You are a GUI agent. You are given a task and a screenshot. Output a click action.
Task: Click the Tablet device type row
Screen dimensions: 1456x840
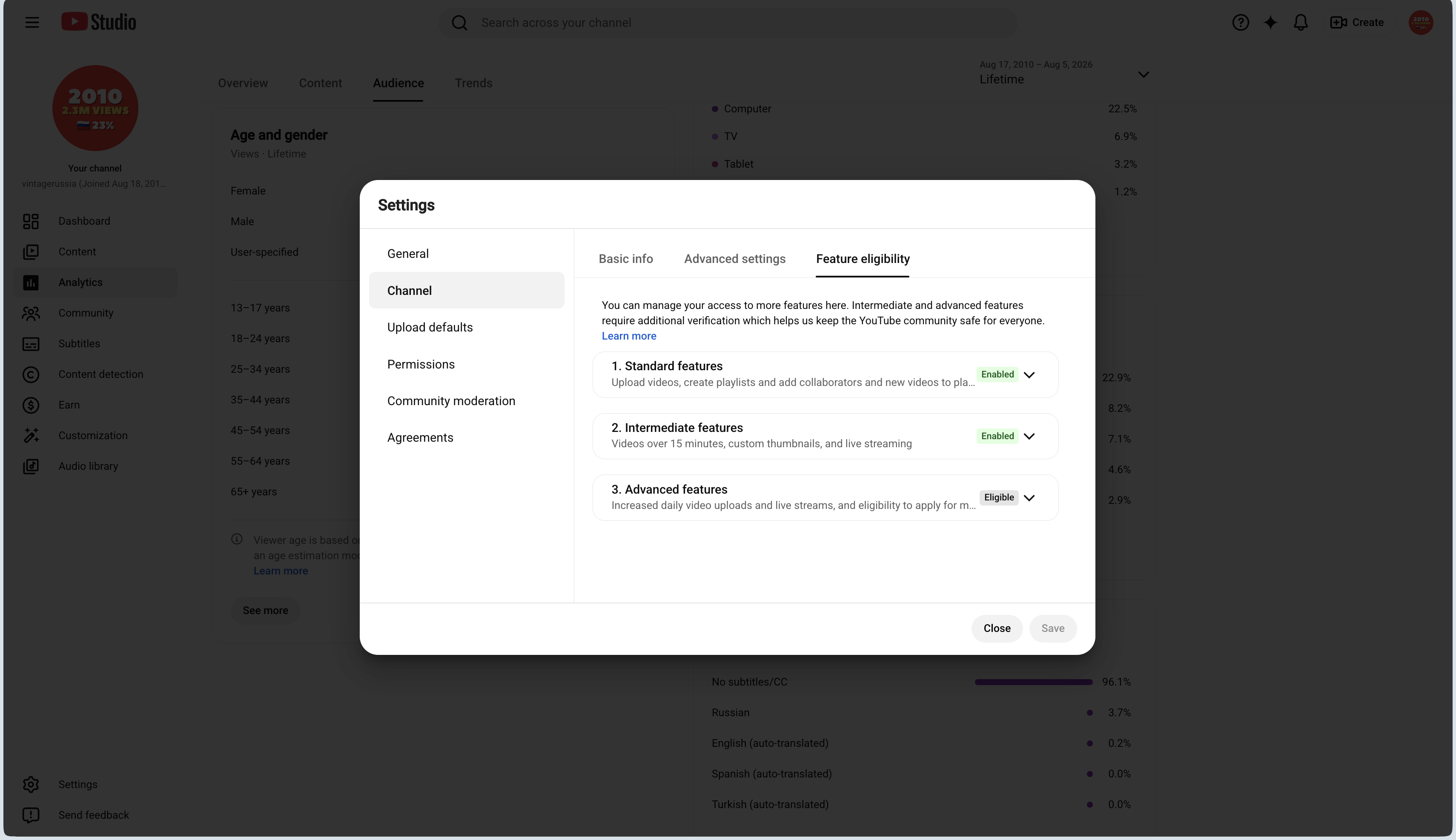[924, 164]
